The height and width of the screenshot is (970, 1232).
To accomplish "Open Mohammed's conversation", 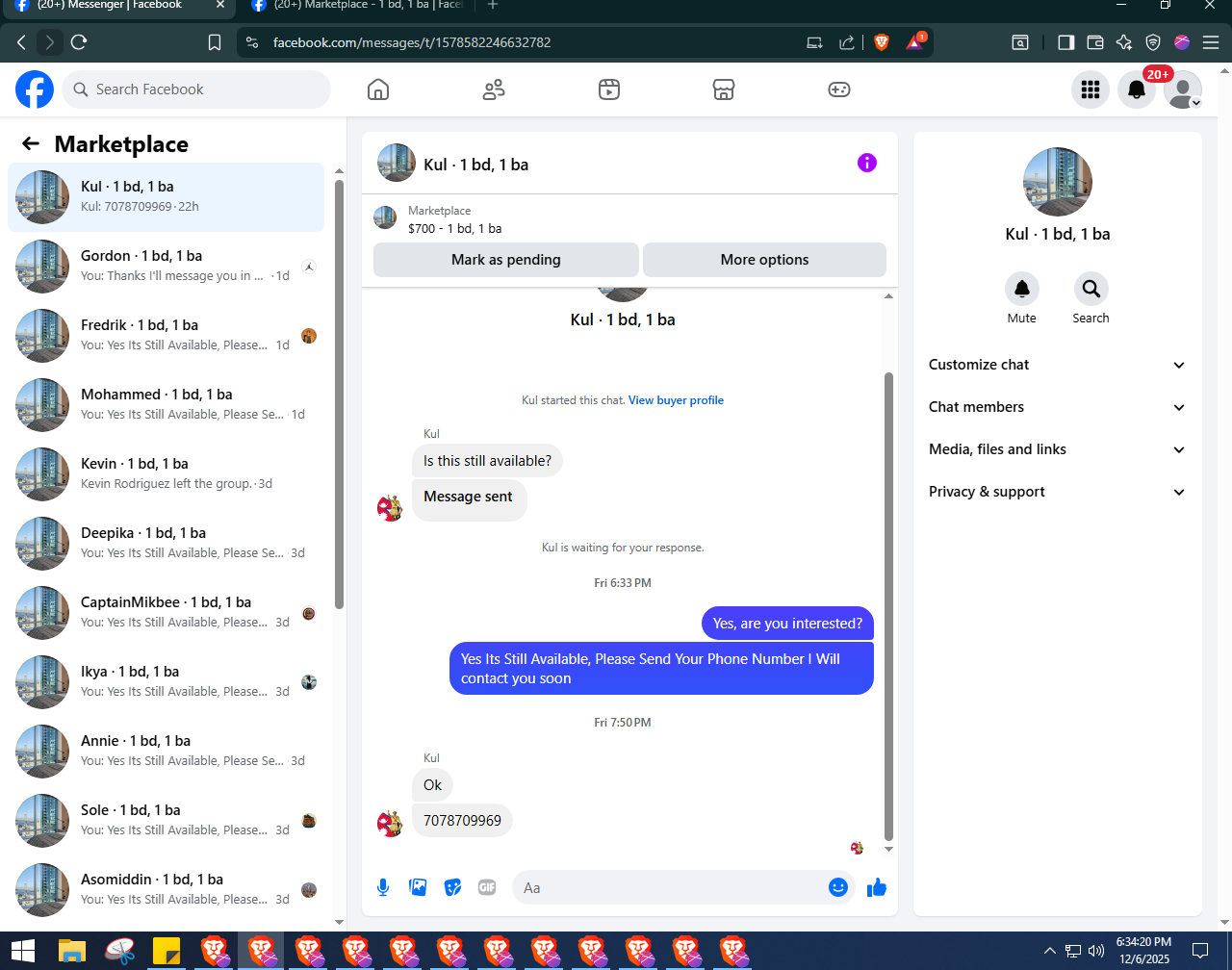I will click(167, 405).
